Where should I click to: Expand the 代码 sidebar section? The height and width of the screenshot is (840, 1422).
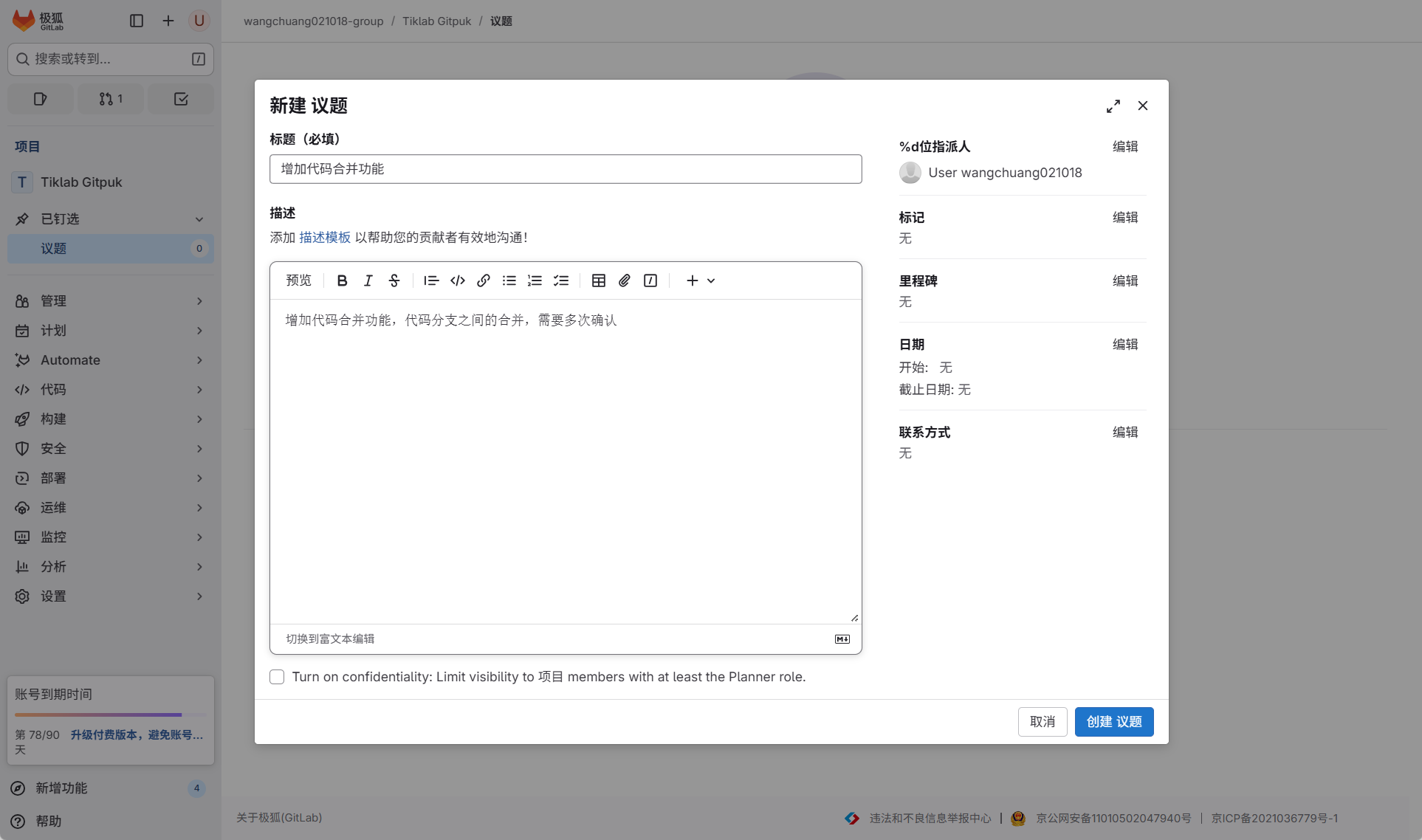tap(110, 390)
